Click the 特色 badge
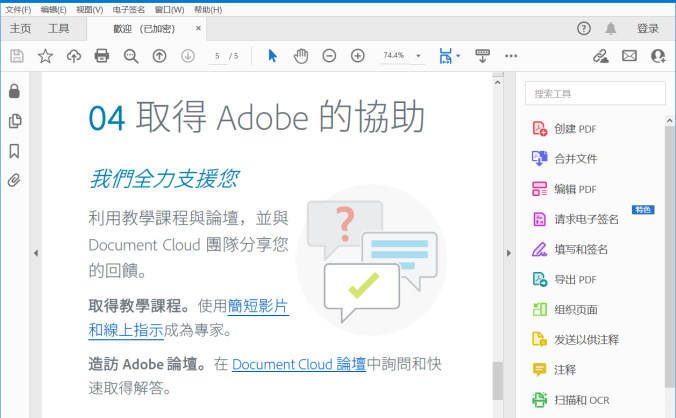 click(643, 210)
